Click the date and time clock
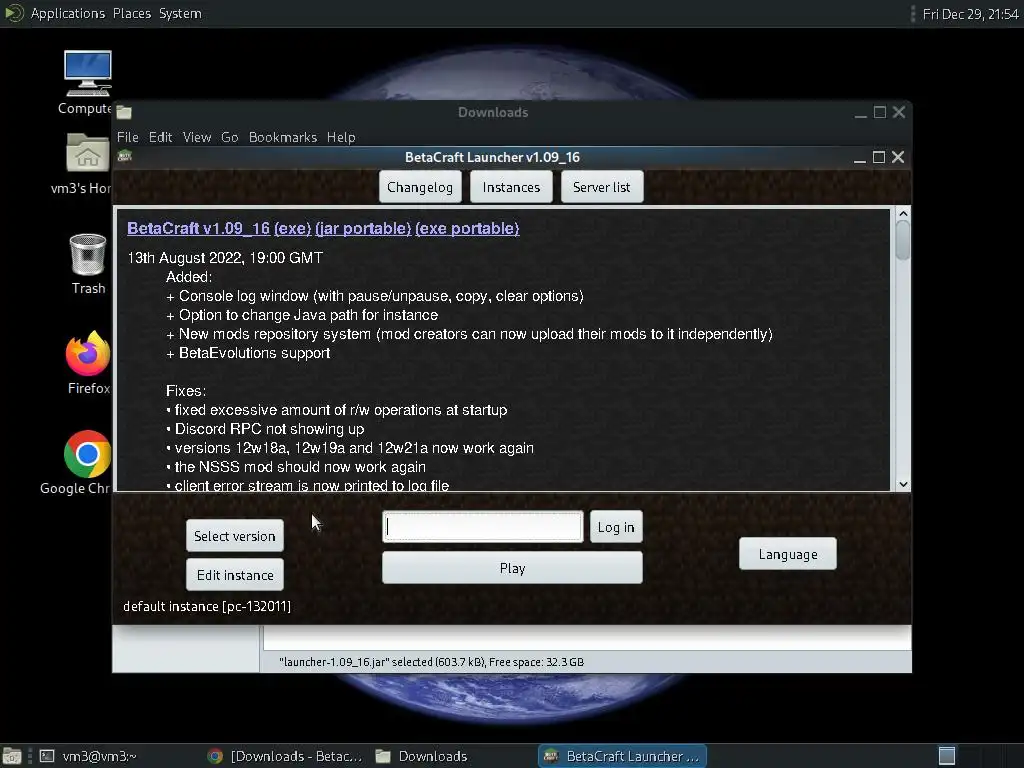Viewport: 1024px width, 768px height. coord(970,14)
